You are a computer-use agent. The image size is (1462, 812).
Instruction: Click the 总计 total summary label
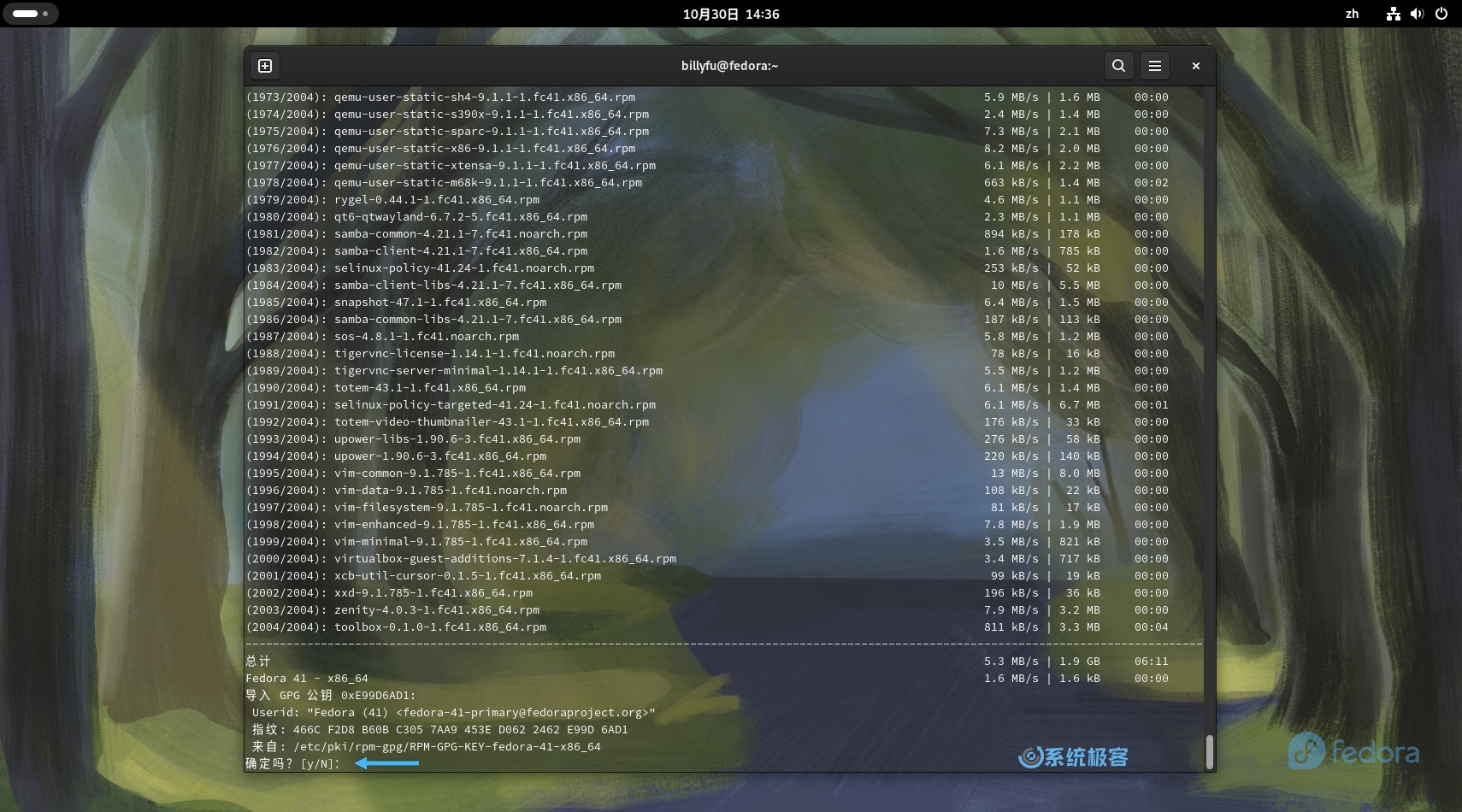[x=258, y=661]
